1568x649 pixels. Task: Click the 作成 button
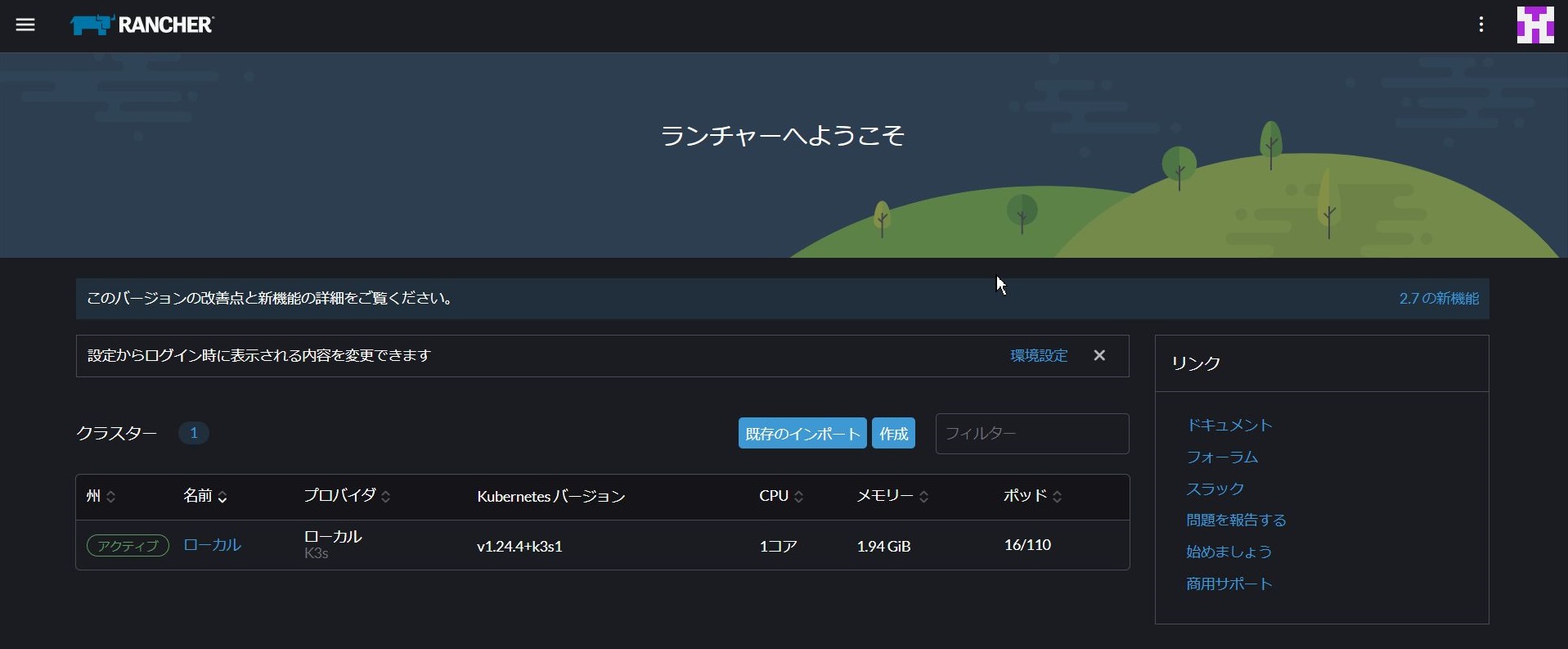click(893, 433)
